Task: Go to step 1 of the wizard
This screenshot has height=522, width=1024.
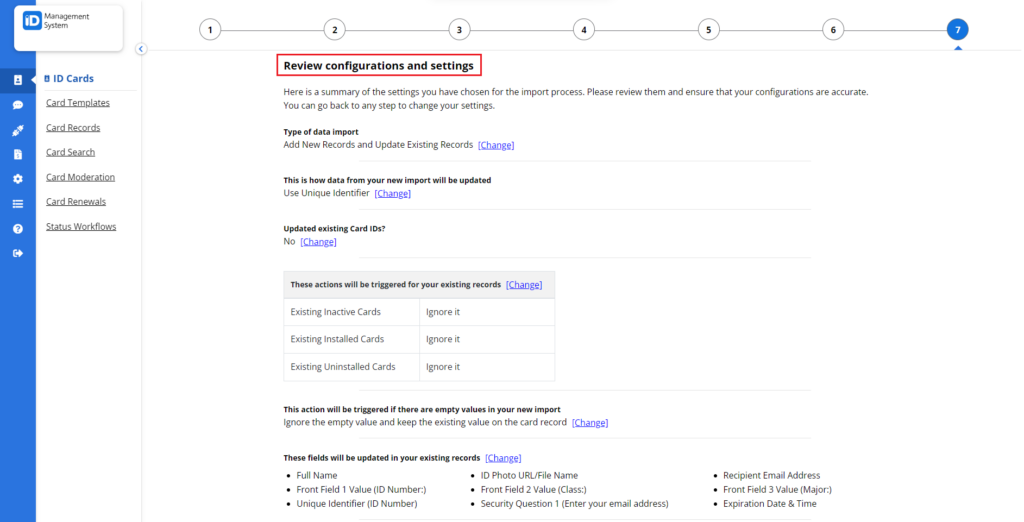Action: [x=210, y=30]
